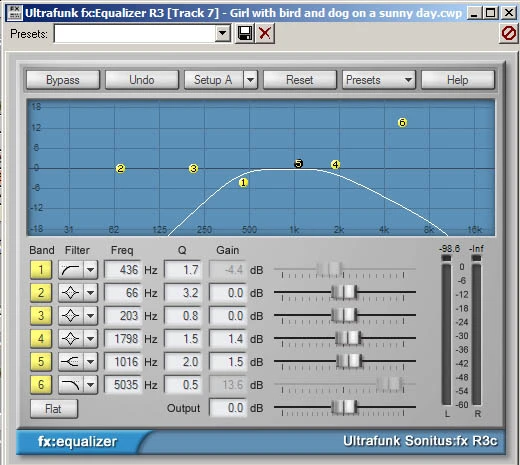Click band 4 gain slider handle
This screenshot has height=465, width=520.
coord(348,338)
